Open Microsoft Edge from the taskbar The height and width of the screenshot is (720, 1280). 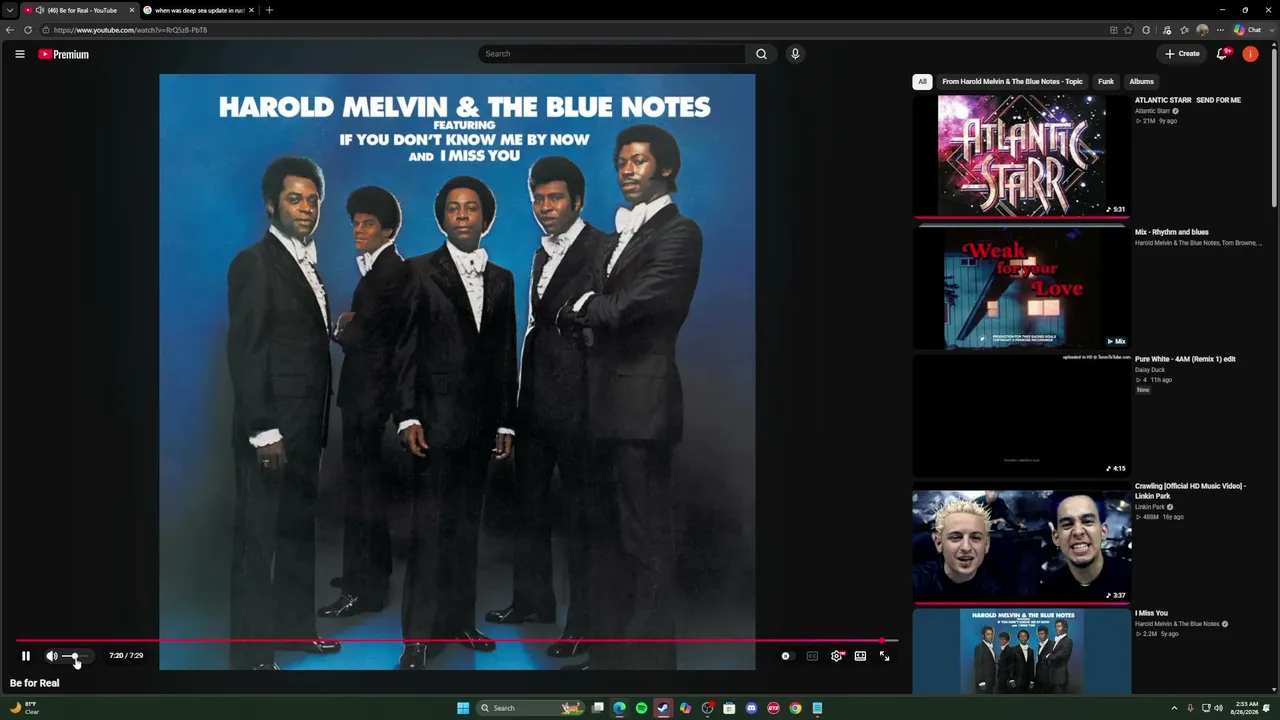(x=619, y=708)
